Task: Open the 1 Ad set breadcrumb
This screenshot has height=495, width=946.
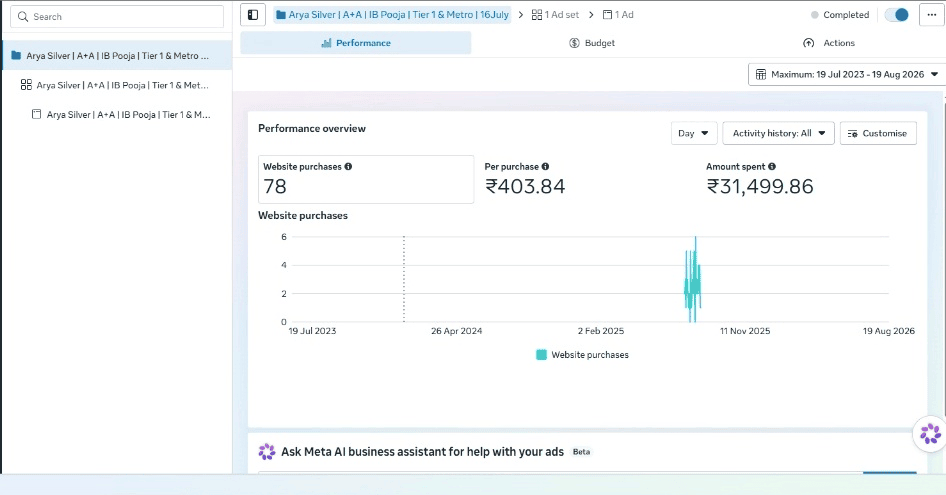Action: coord(555,14)
